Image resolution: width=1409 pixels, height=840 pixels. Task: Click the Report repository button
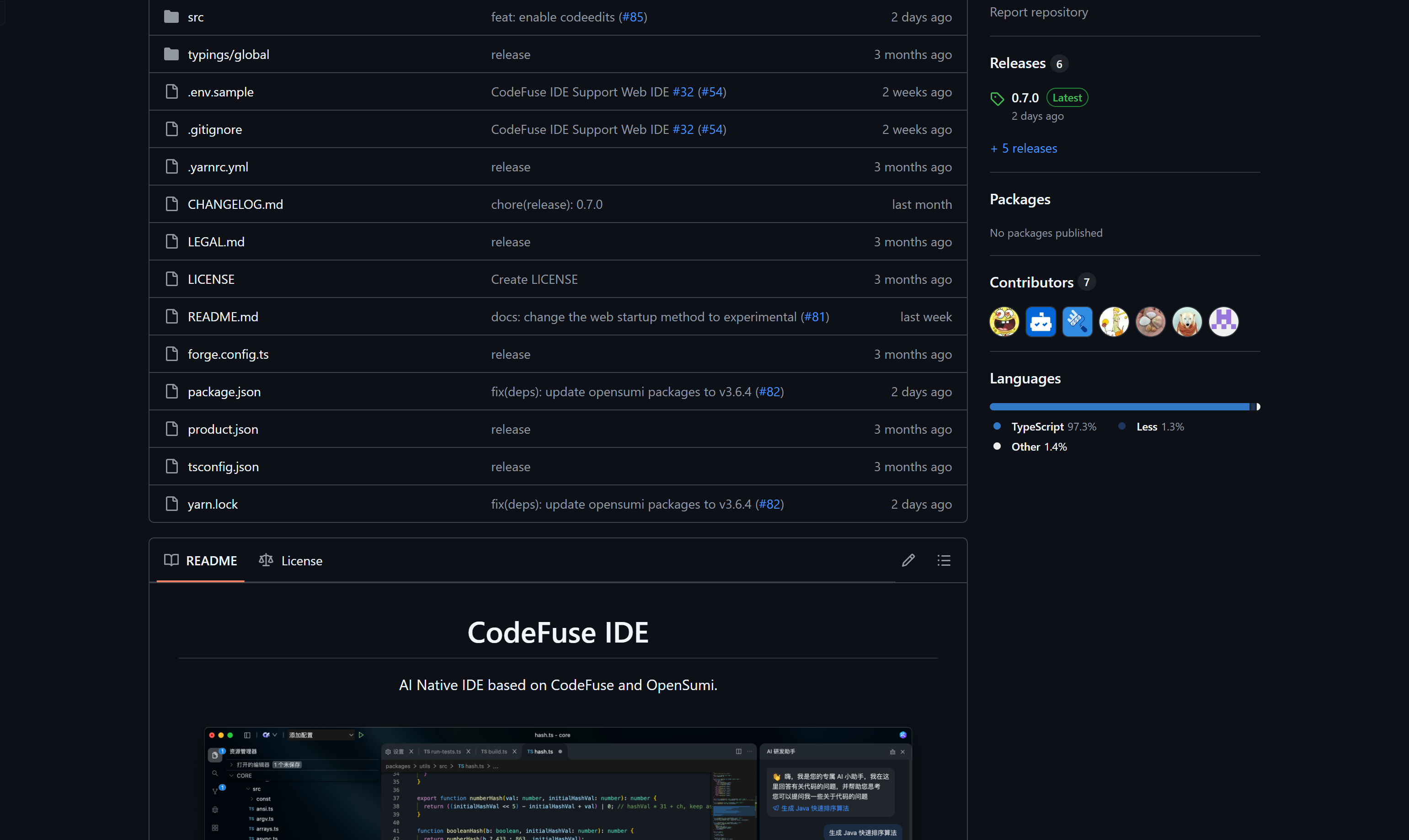pyautogui.click(x=1038, y=11)
